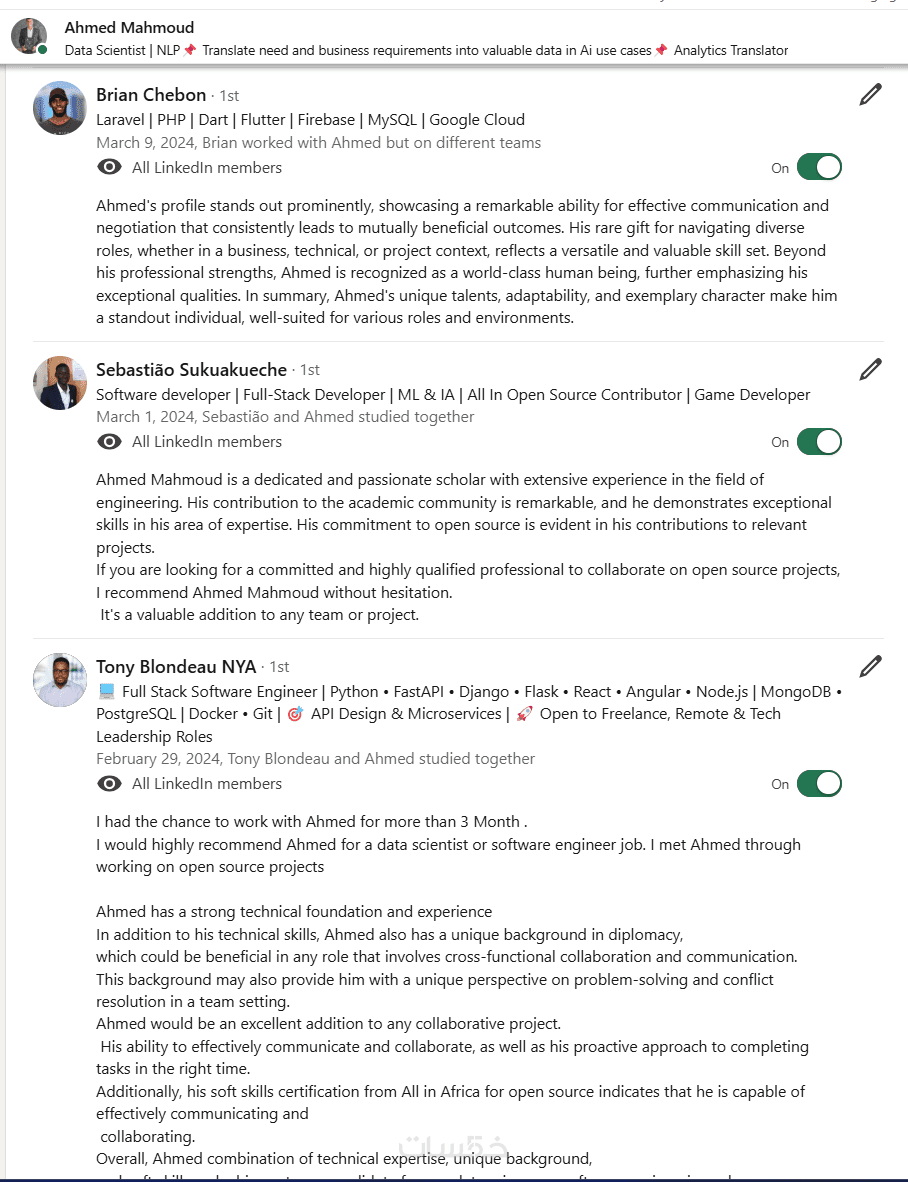Click Ahmed Mahmoud name in header
Screen dimensions: 908x1182
pos(129,27)
